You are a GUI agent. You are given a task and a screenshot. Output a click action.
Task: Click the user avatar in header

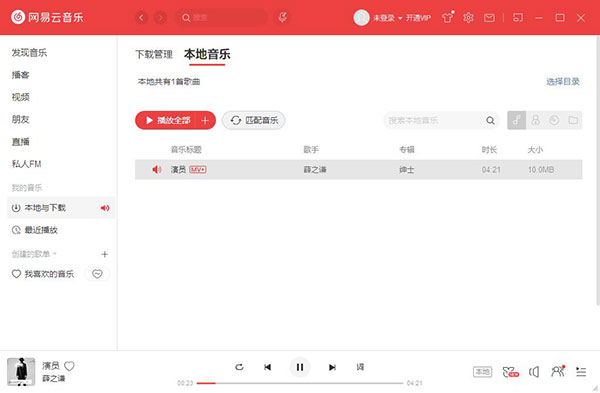click(361, 18)
